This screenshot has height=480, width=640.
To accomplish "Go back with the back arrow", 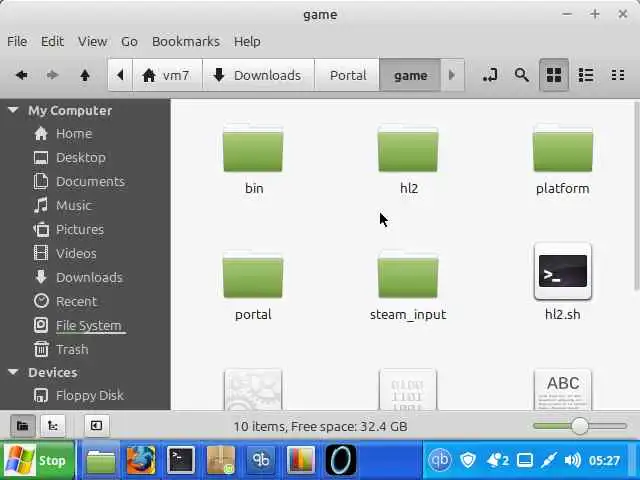I will [x=21, y=75].
